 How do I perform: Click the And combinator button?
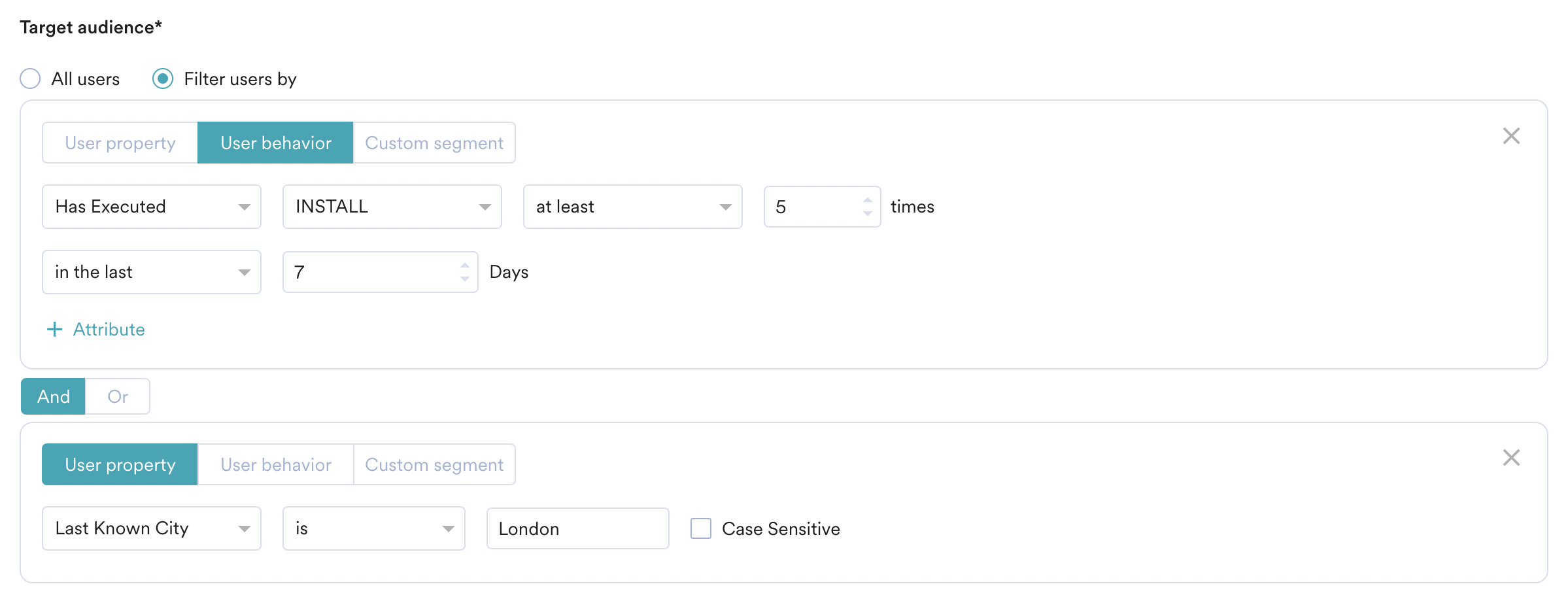click(x=54, y=396)
